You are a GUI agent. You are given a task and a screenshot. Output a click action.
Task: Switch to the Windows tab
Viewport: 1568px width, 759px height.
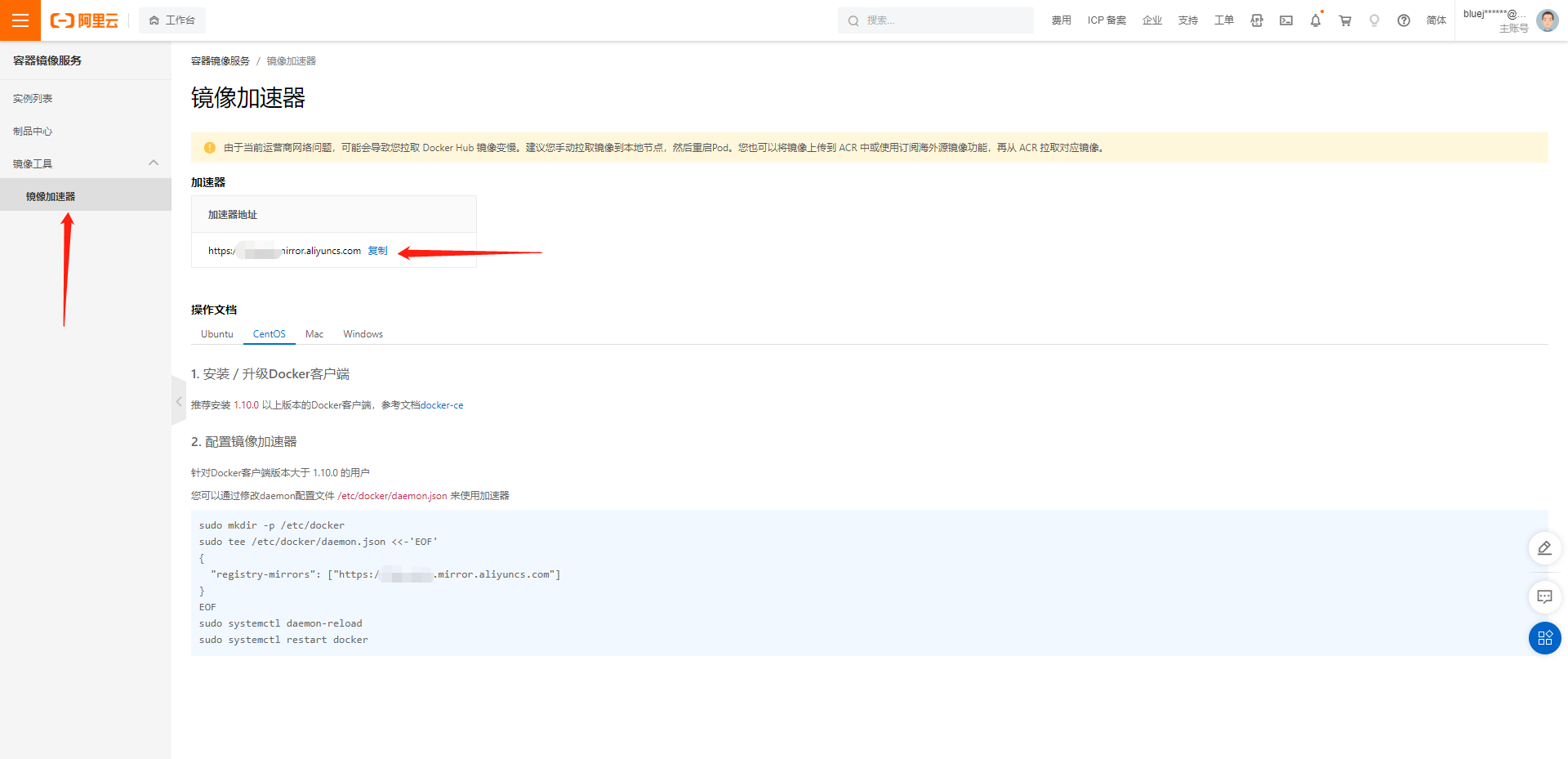[x=363, y=334]
